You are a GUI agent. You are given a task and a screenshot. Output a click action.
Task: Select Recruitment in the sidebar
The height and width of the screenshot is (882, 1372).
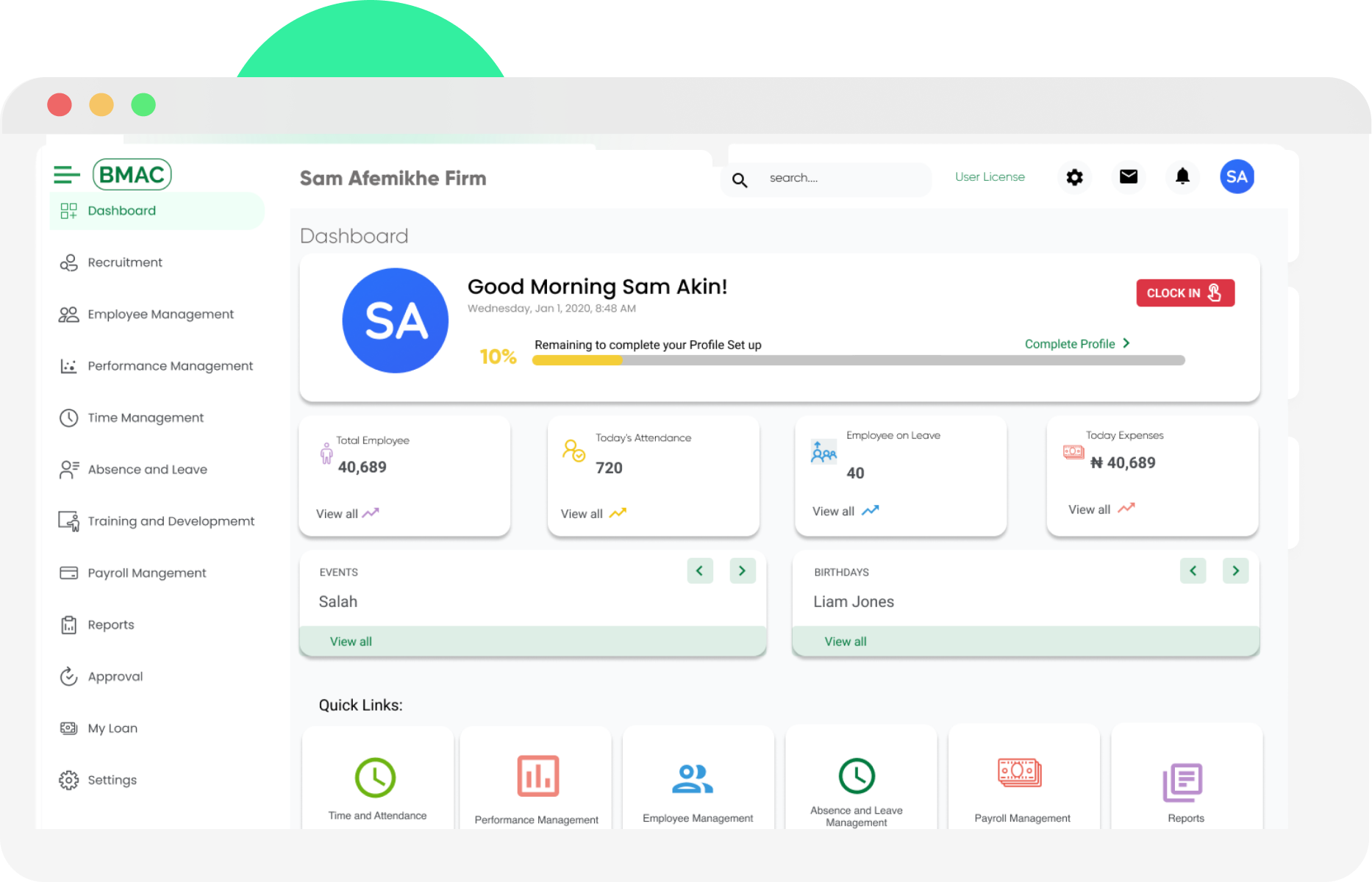(x=125, y=262)
